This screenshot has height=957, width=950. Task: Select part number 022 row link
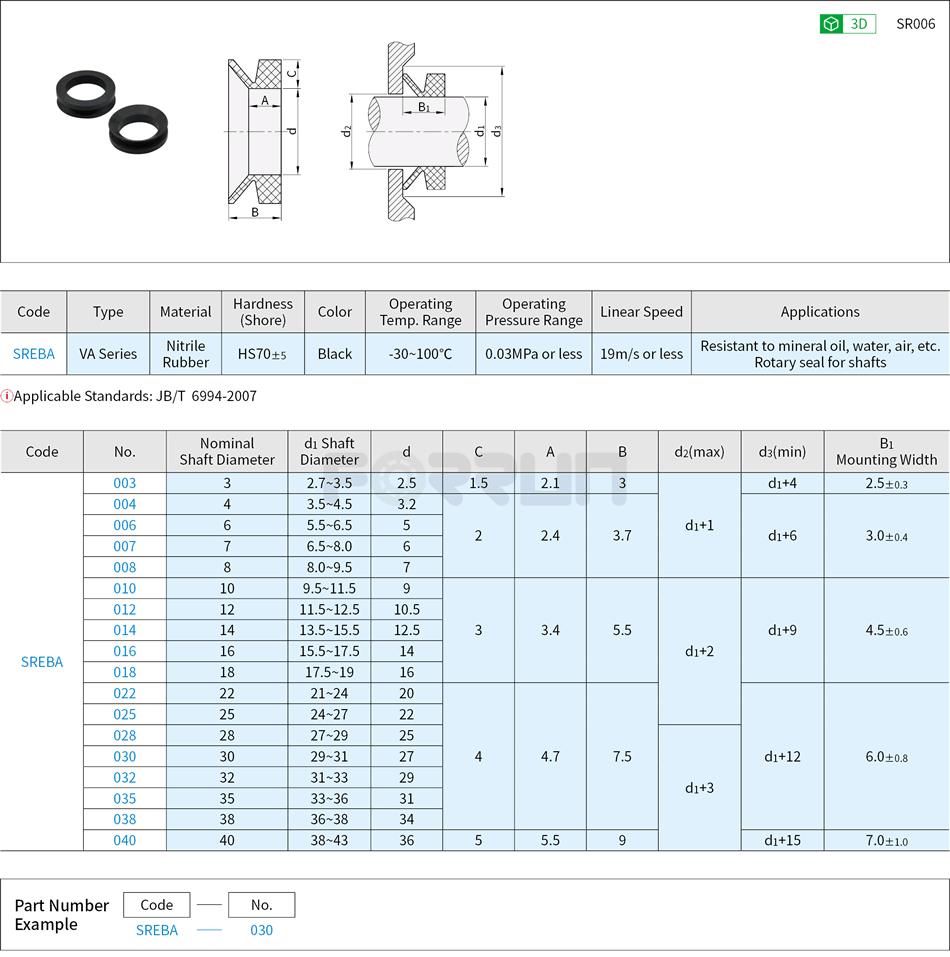124,693
